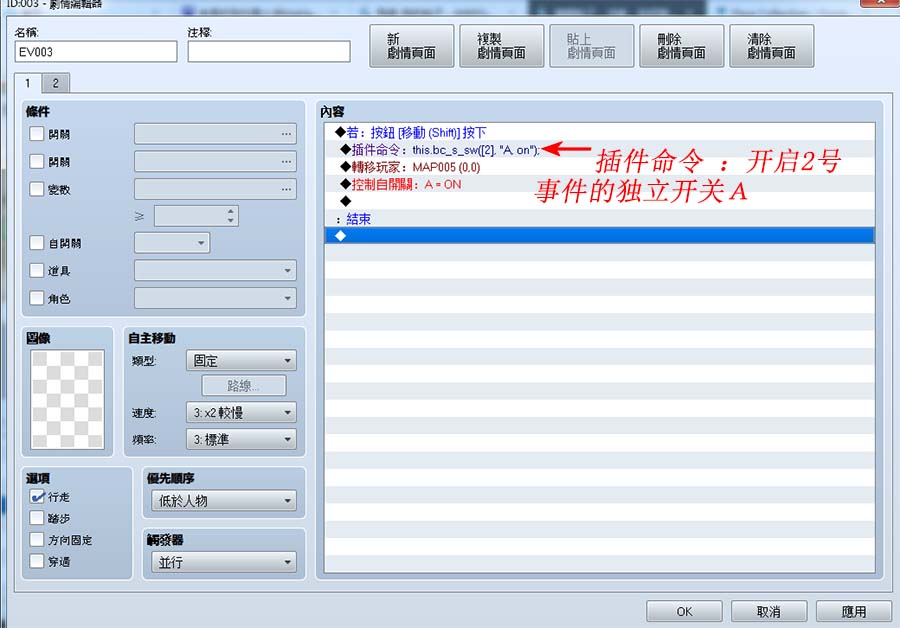Check the 道具 condition checkbox
Image resolution: width=900 pixels, height=628 pixels.
[37, 270]
